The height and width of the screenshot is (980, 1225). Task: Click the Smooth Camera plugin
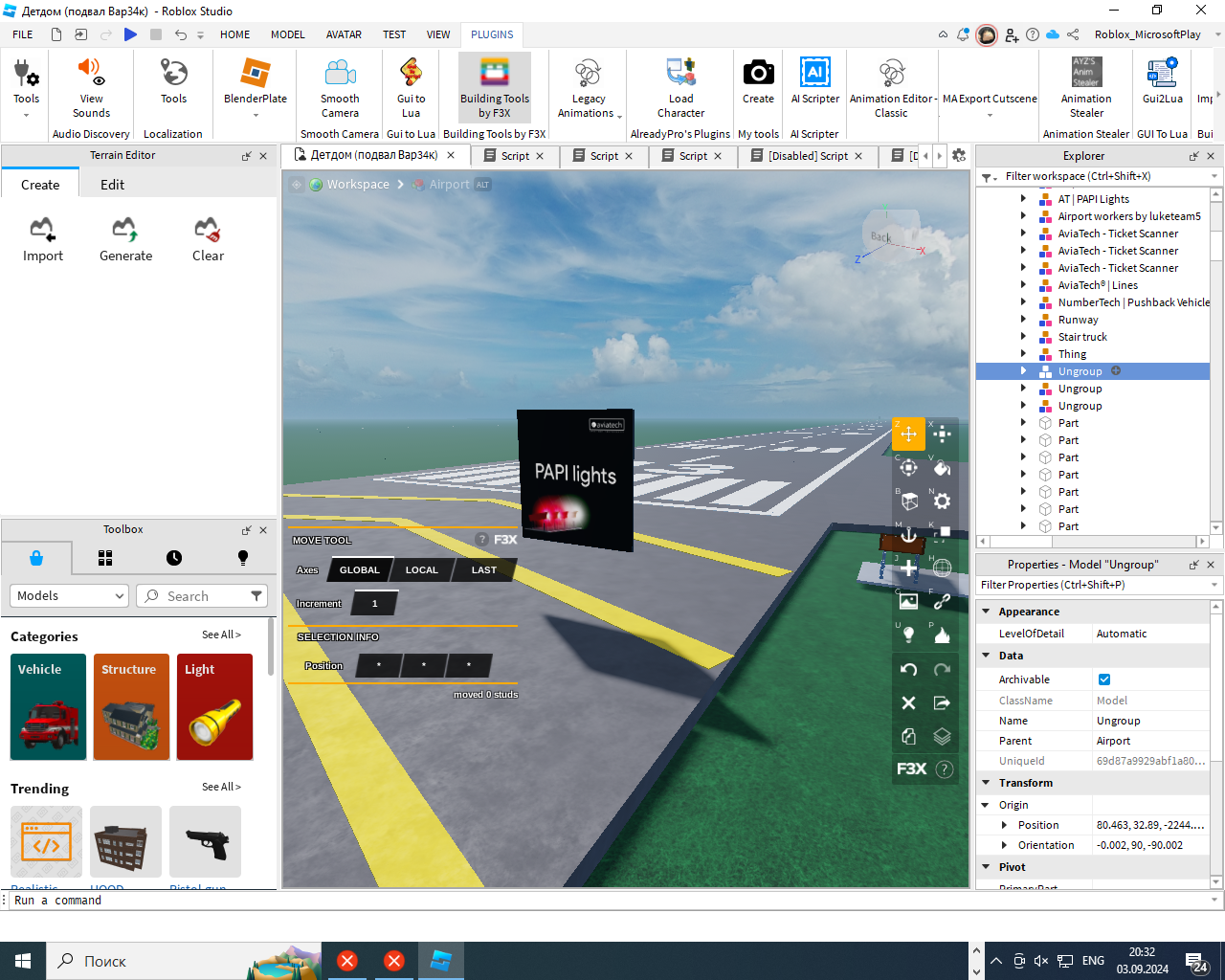[340, 87]
